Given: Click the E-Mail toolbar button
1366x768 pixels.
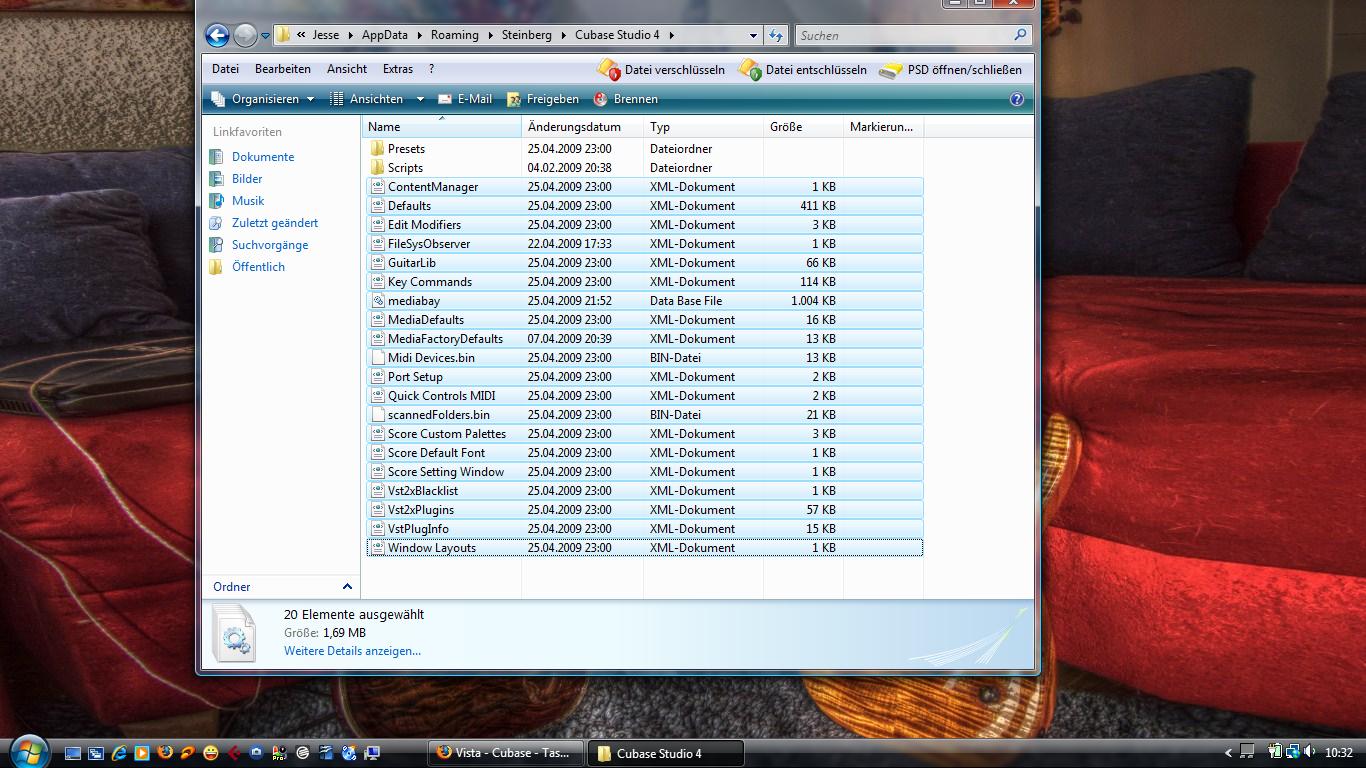Looking at the screenshot, I should (x=465, y=99).
